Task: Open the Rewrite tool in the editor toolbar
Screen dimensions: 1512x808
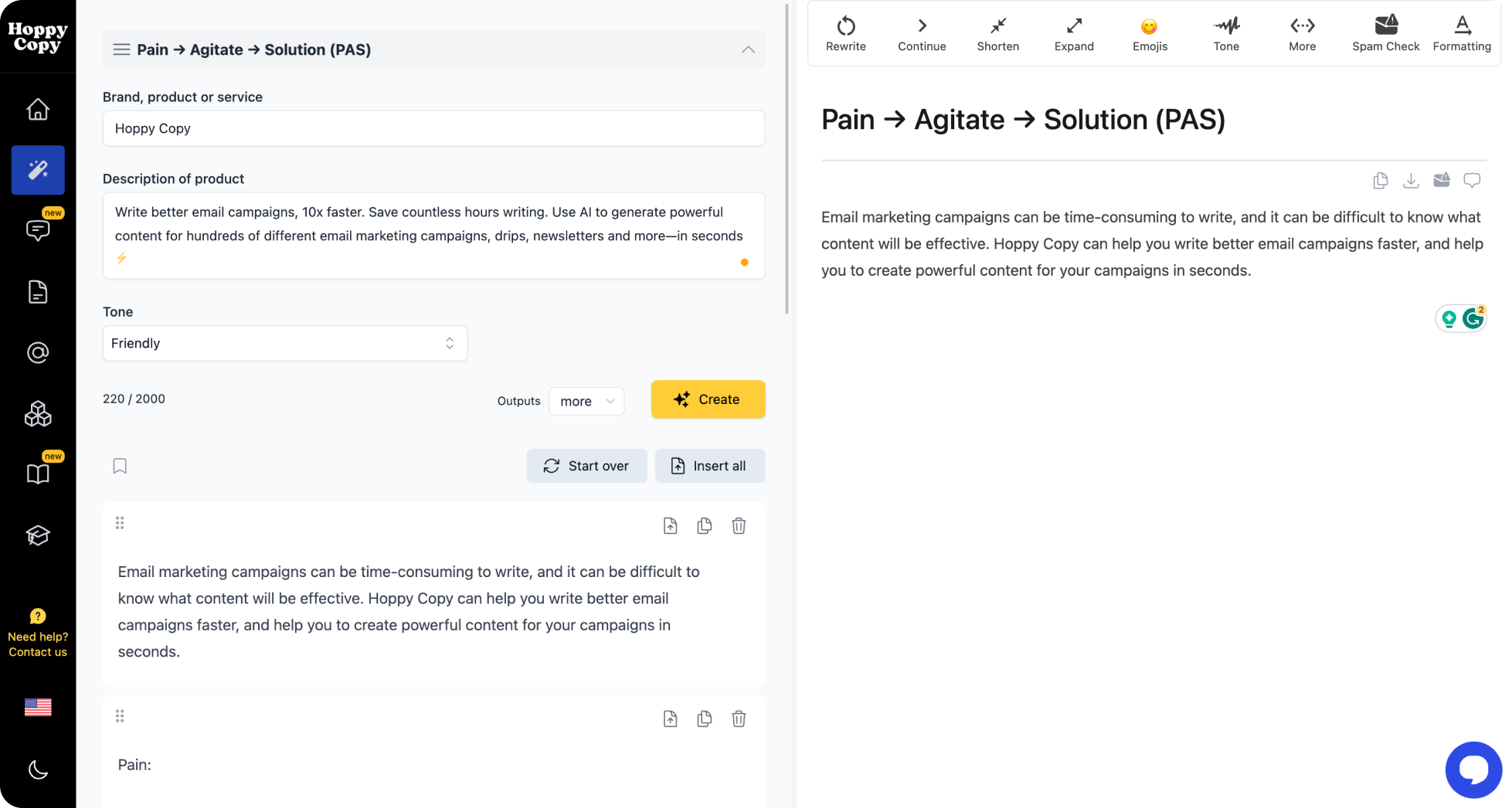Action: 845,32
